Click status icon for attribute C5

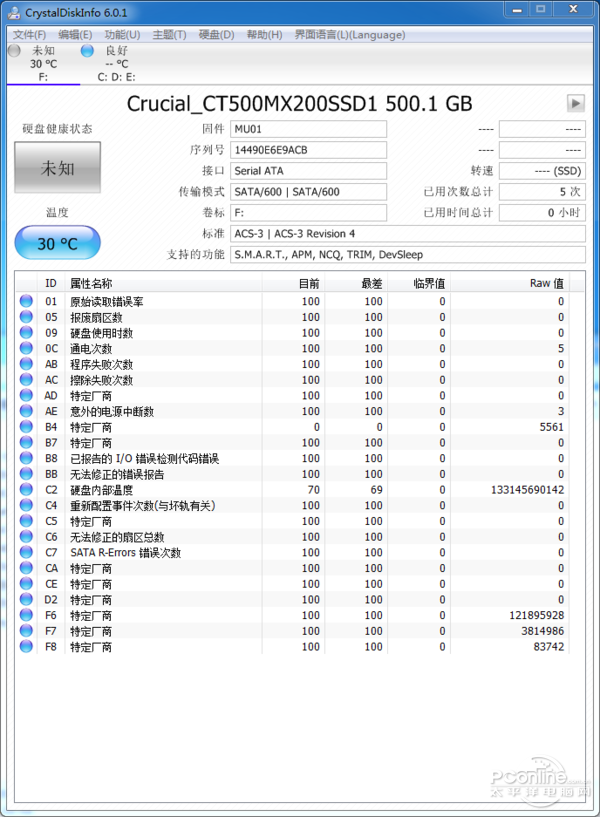[x=26, y=521]
